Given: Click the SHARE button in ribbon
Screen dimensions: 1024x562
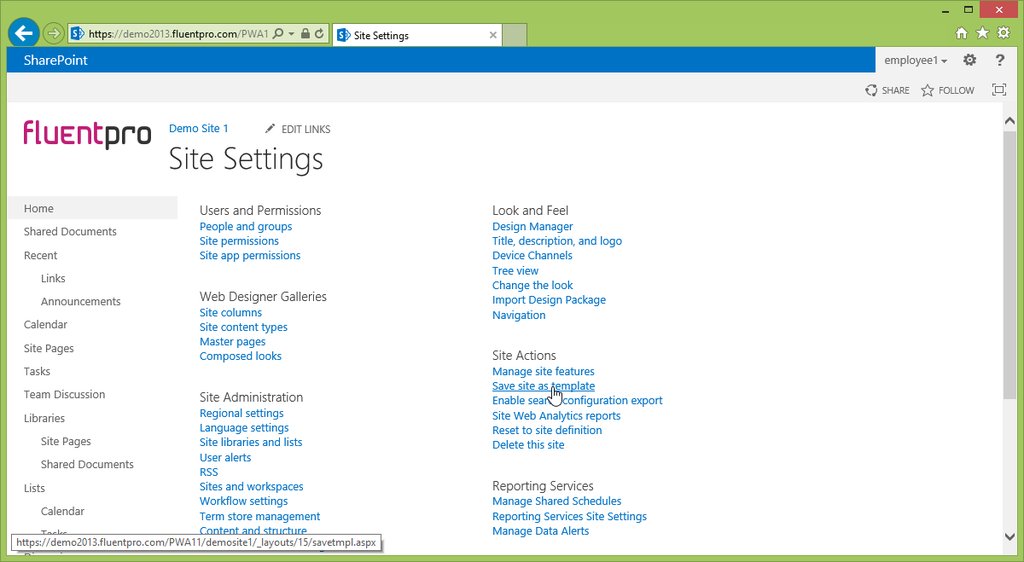Looking at the screenshot, I should click(887, 90).
